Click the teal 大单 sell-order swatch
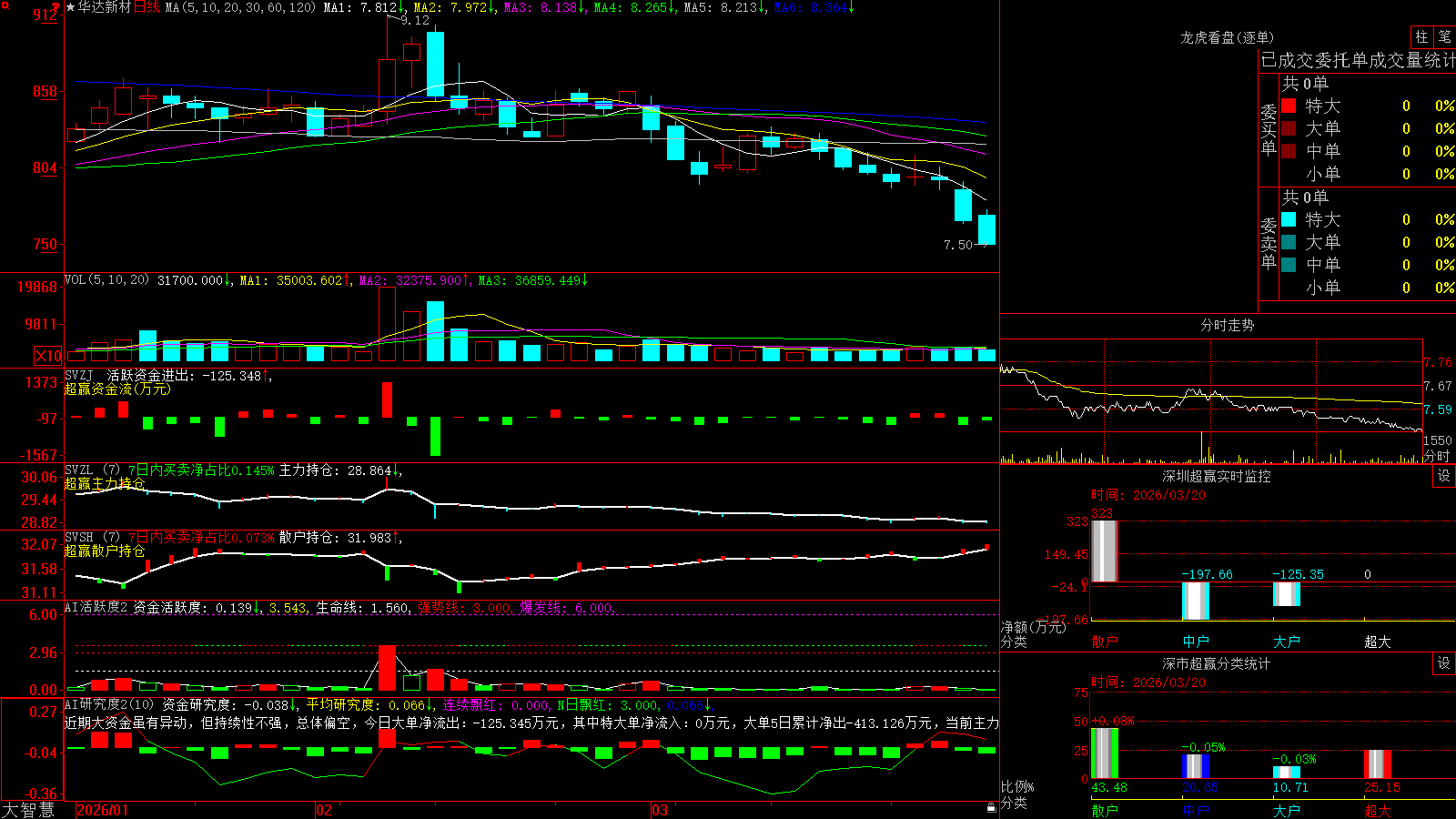The width and height of the screenshot is (1456, 819). pyautogui.click(x=1289, y=242)
